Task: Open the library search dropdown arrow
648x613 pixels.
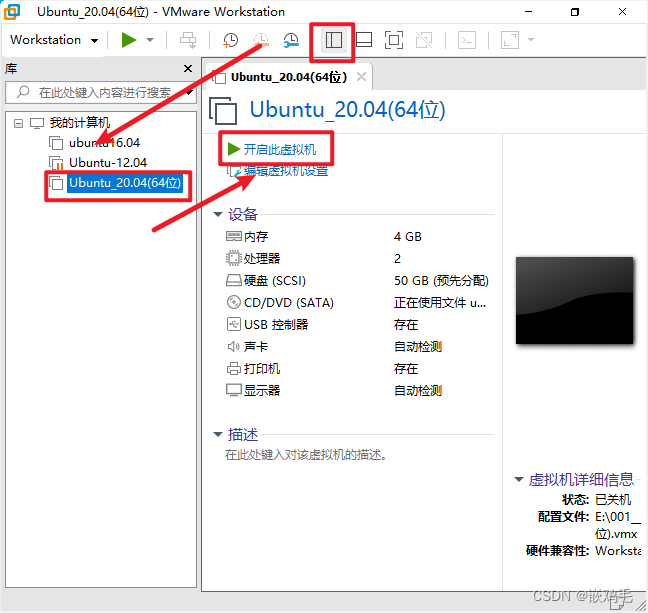Action: click(x=190, y=93)
